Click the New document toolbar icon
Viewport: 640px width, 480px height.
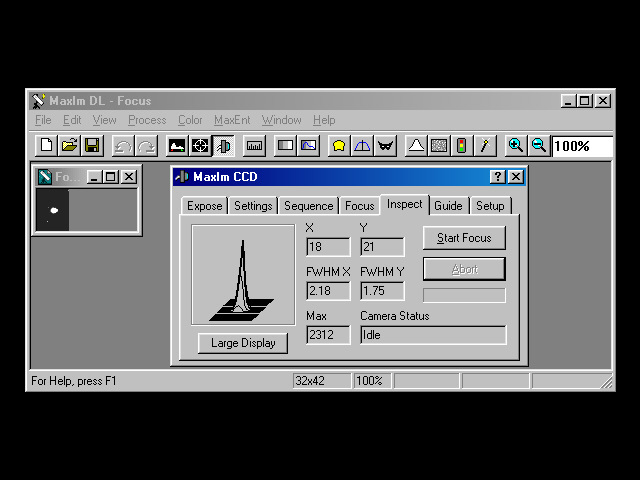click(x=46, y=146)
